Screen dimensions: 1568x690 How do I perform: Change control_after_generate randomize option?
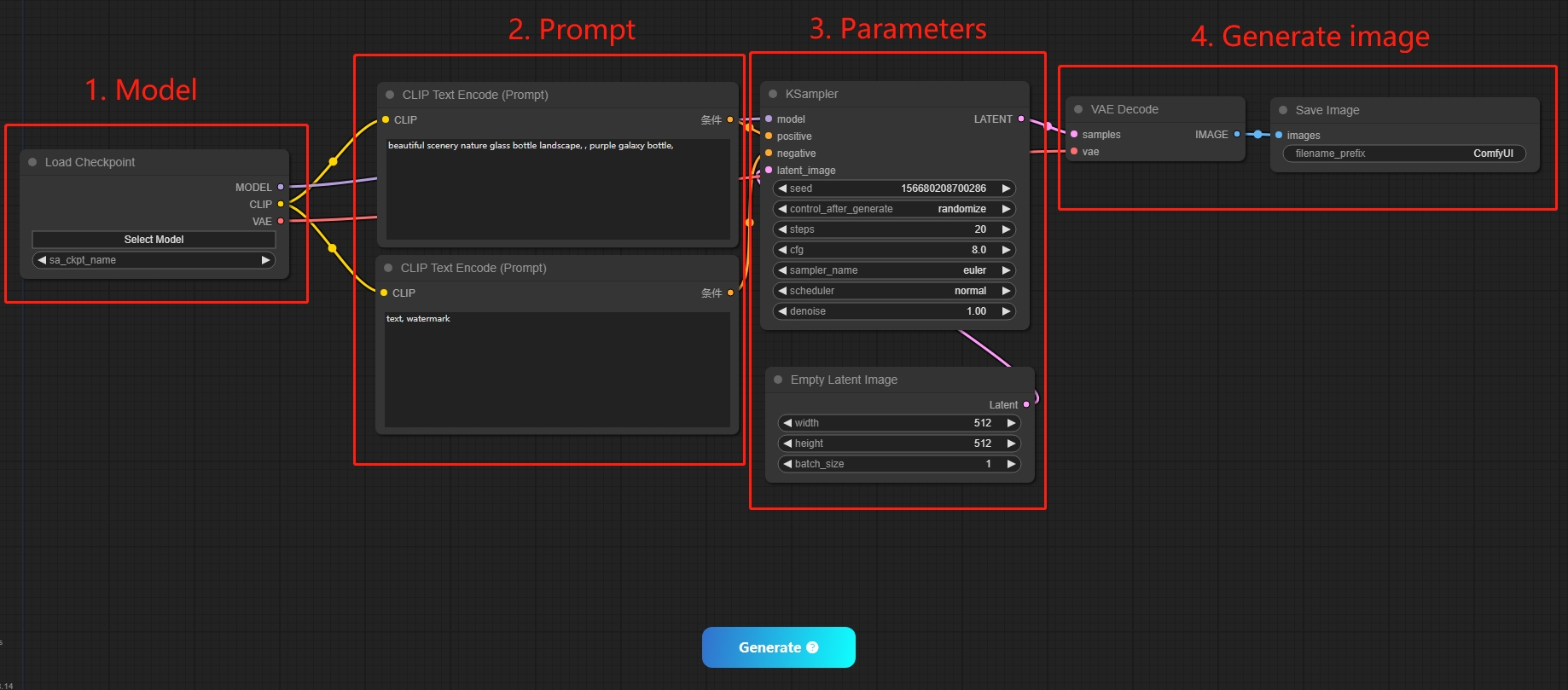893,209
